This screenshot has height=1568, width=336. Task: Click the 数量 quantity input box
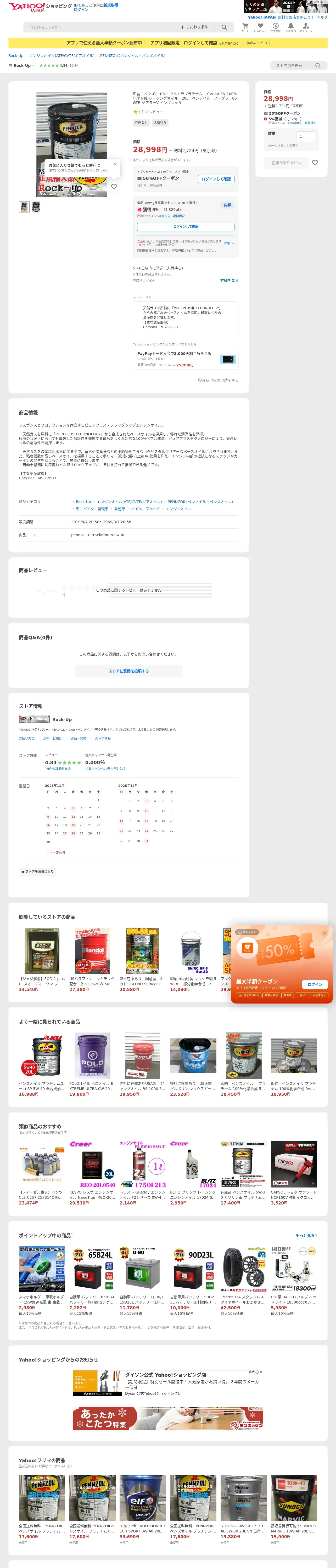(x=305, y=136)
